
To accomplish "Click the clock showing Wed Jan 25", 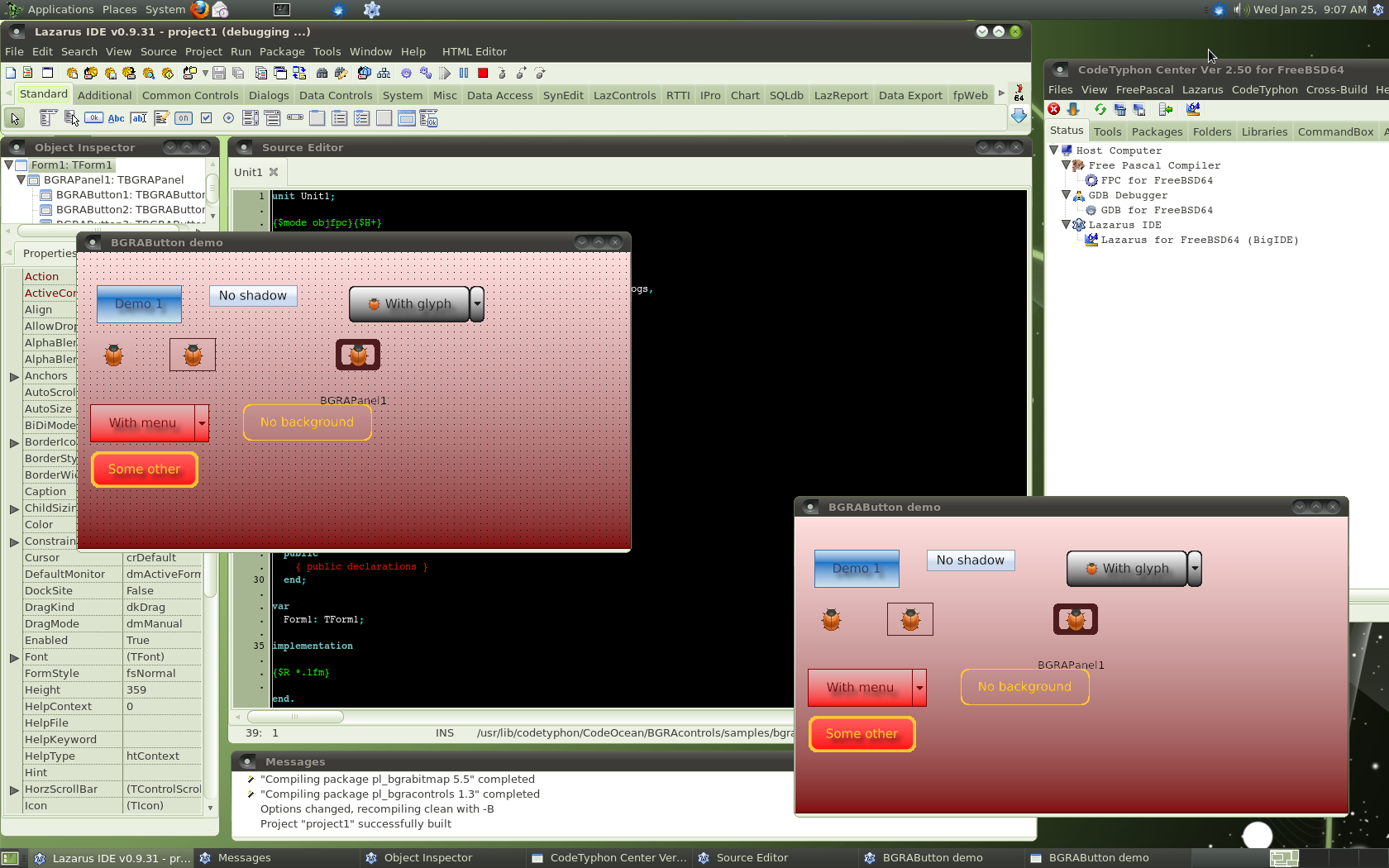I will pyautogui.click(x=1310, y=10).
